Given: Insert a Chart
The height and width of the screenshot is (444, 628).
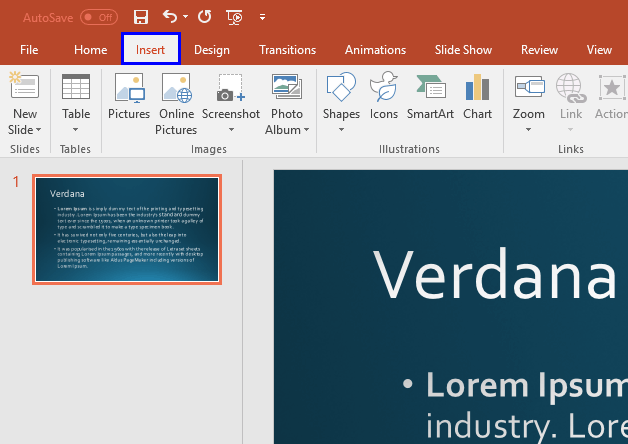Looking at the screenshot, I should coord(477,102).
